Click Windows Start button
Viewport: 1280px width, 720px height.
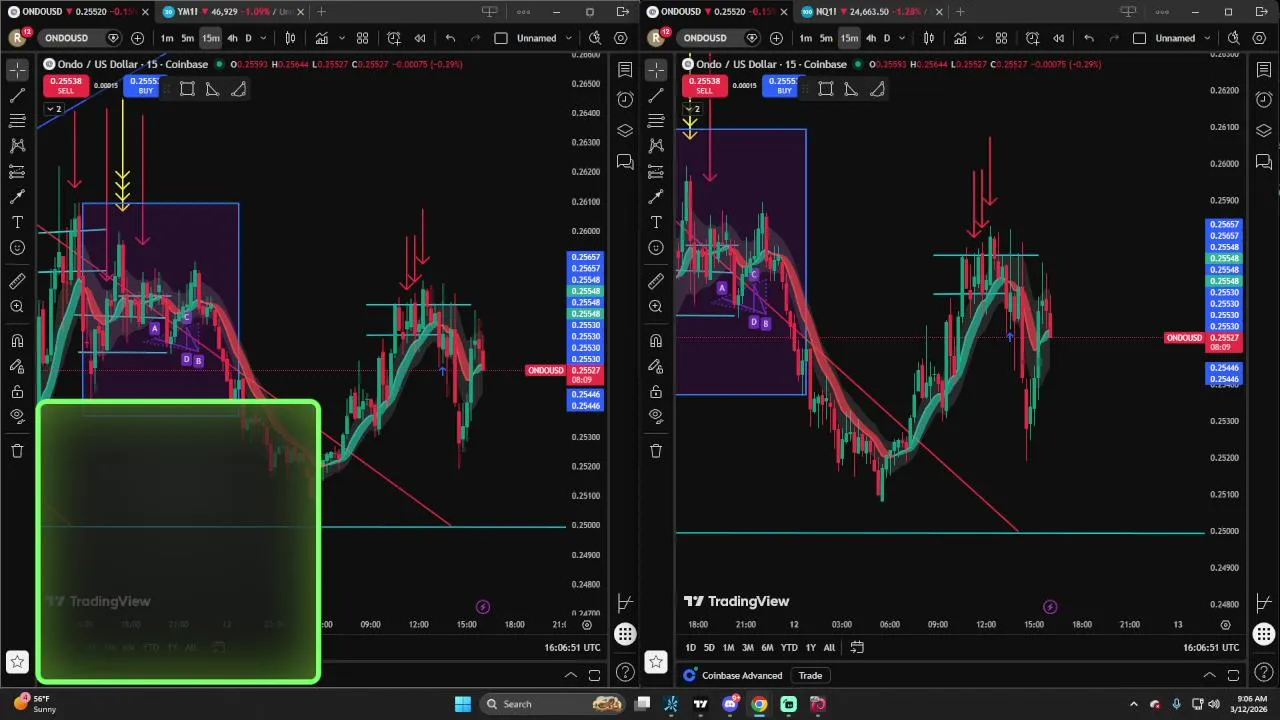click(x=463, y=704)
